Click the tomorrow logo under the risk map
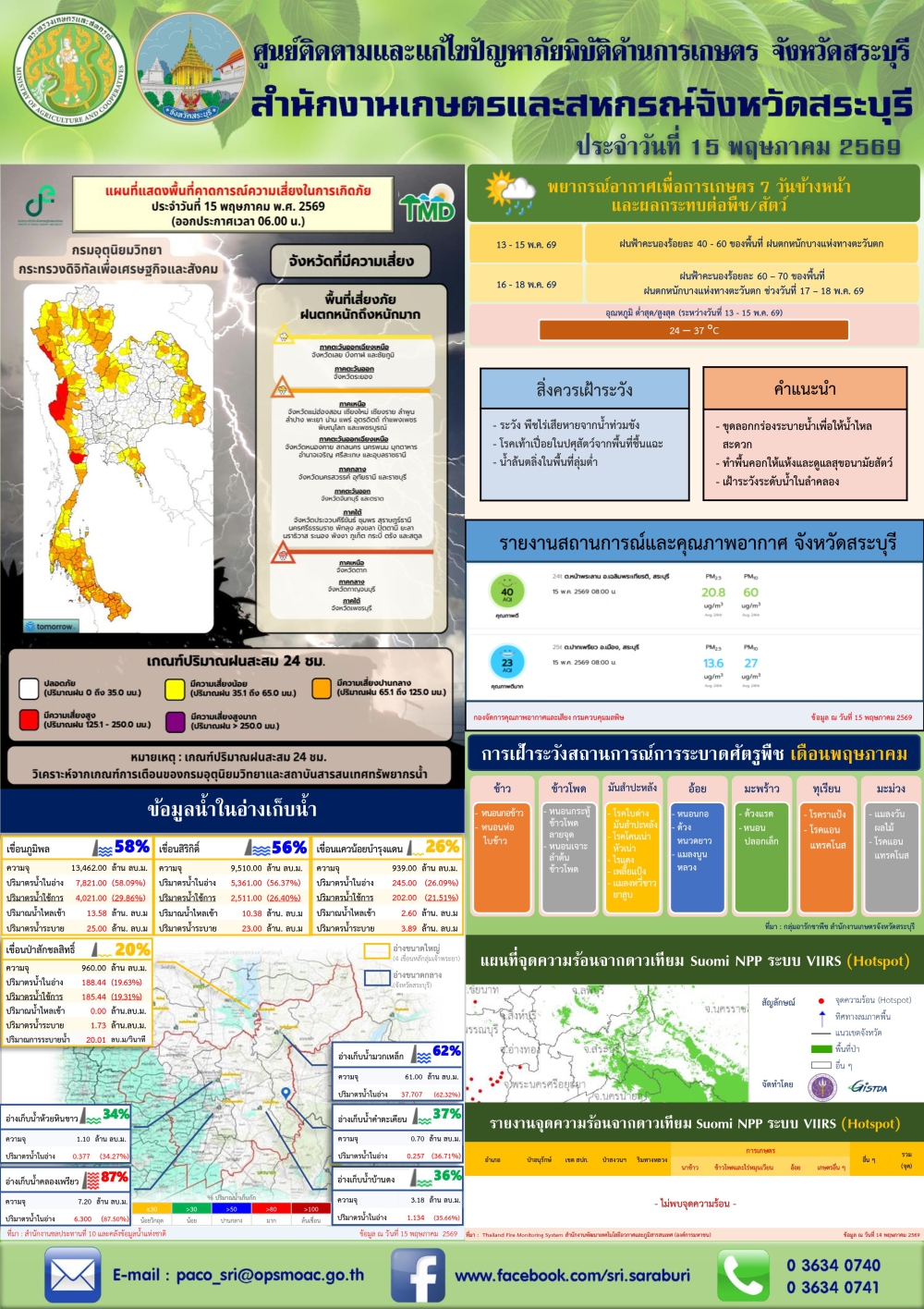This screenshot has height=1309, width=924. pos(50,626)
